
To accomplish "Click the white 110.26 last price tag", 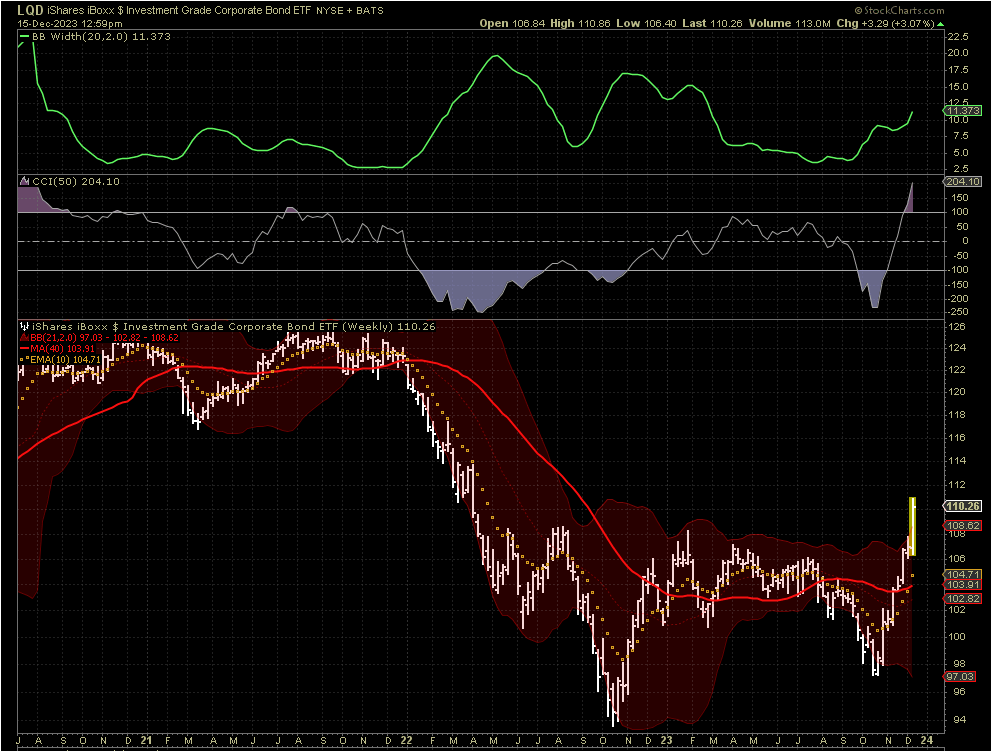I will point(963,506).
